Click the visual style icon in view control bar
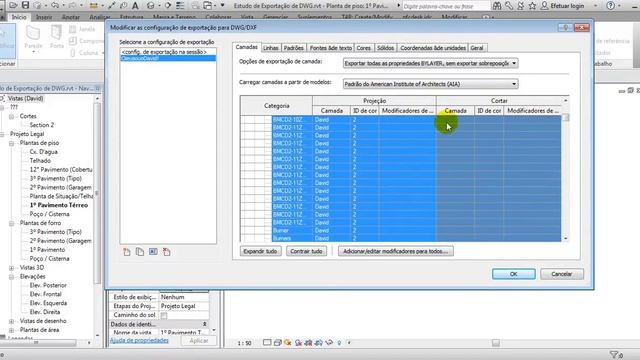 pos(278,343)
